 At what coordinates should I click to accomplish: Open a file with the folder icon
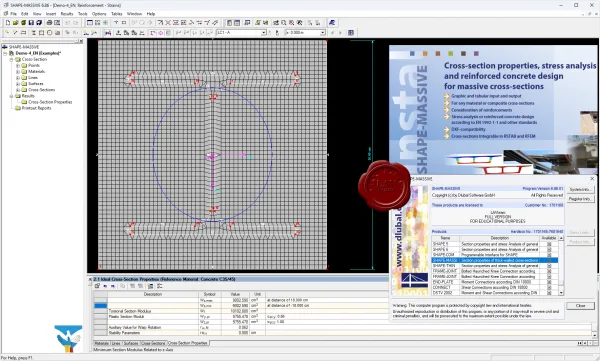[15, 23]
